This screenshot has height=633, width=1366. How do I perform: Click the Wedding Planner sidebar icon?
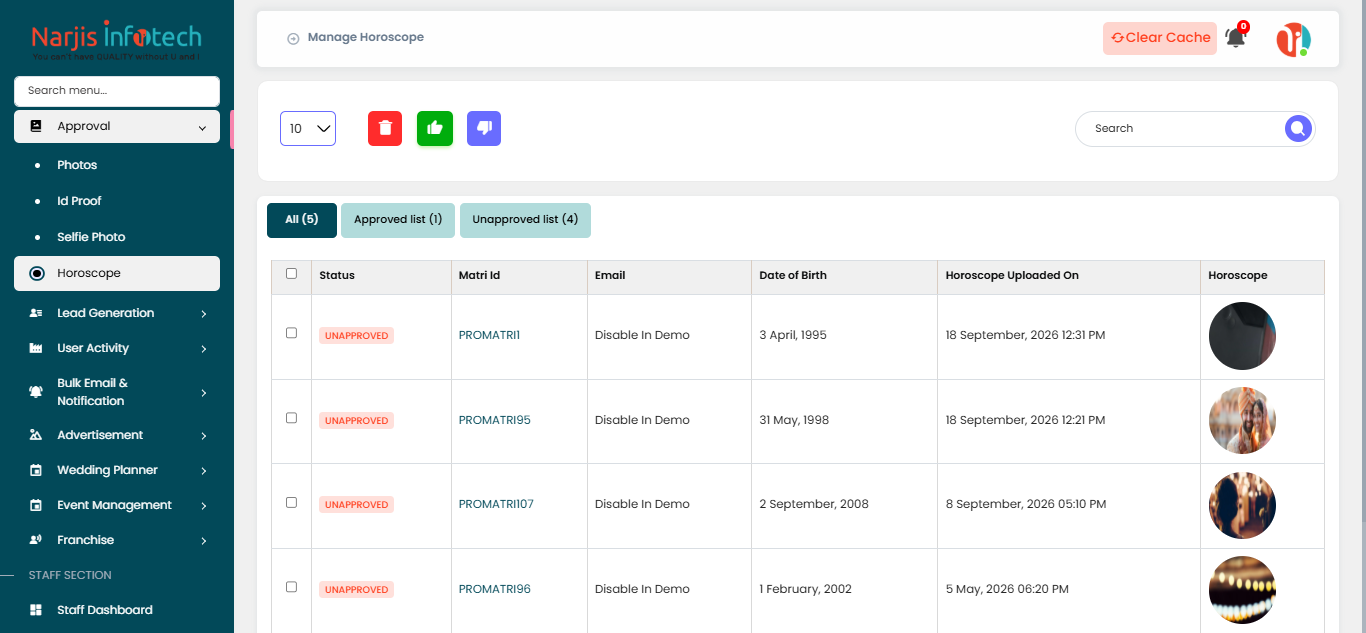(36, 470)
